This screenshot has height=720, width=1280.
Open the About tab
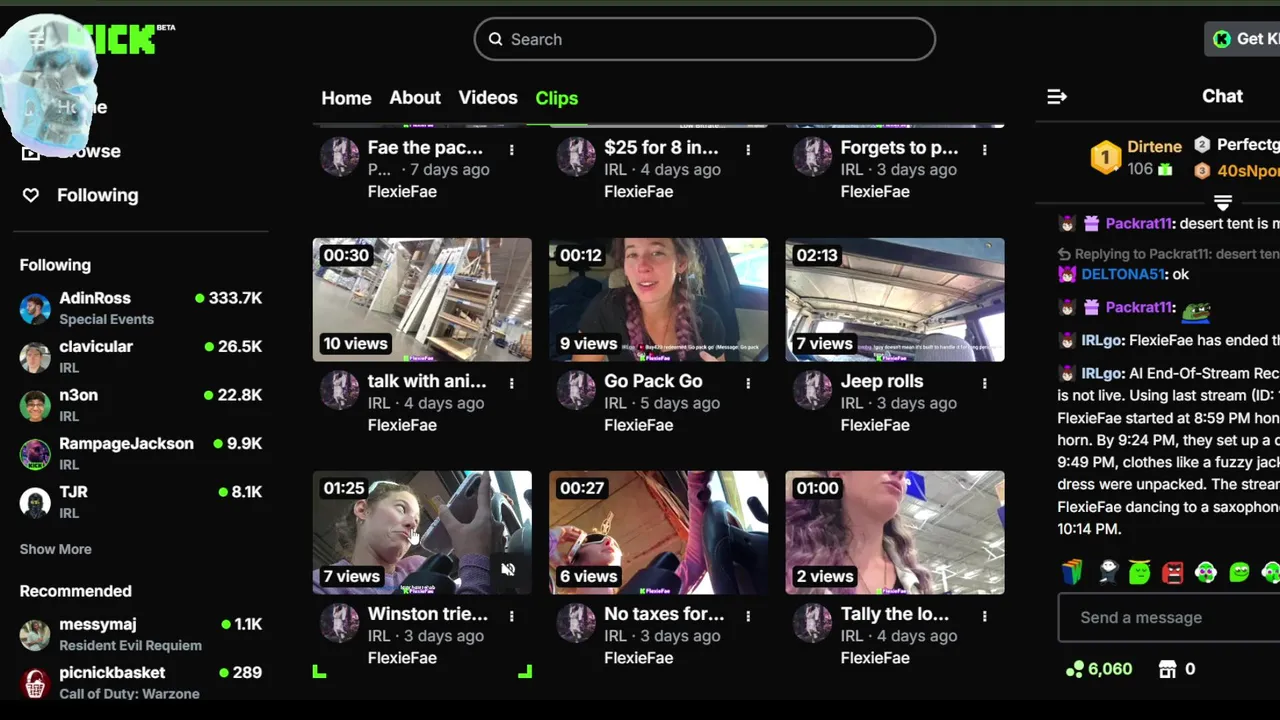[415, 98]
